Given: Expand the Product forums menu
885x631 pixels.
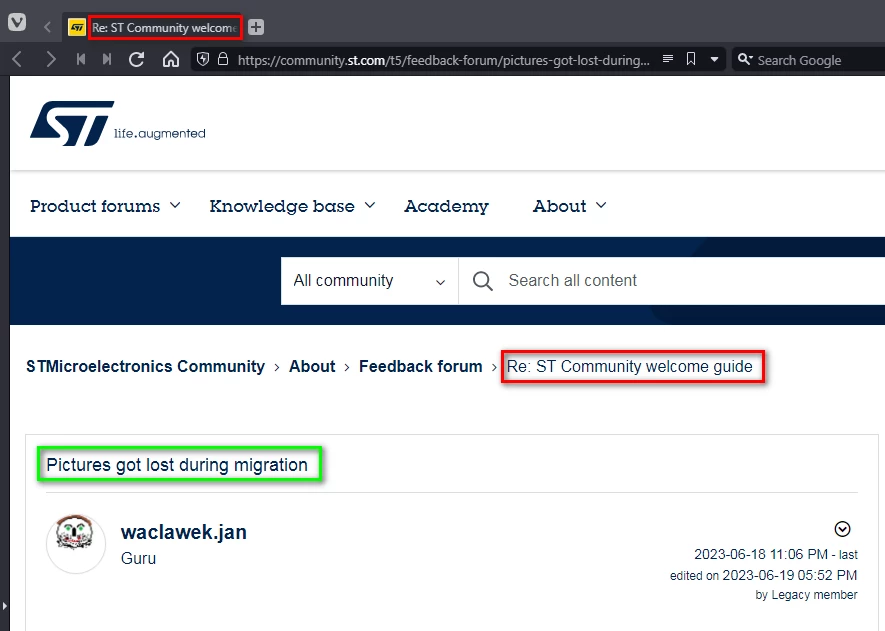Looking at the screenshot, I should pyautogui.click(x=106, y=206).
